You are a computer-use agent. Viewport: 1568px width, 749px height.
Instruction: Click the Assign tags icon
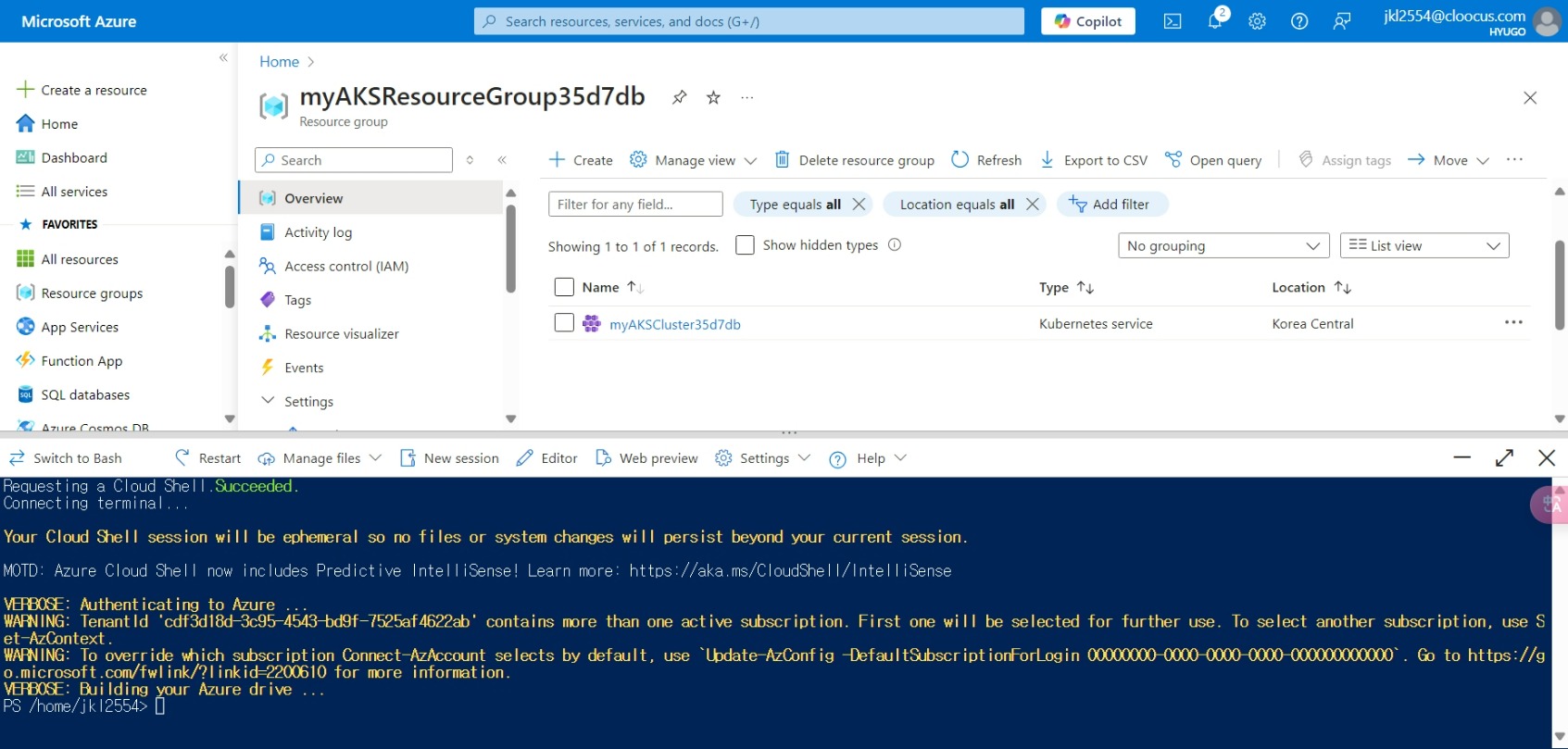pos(1306,159)
